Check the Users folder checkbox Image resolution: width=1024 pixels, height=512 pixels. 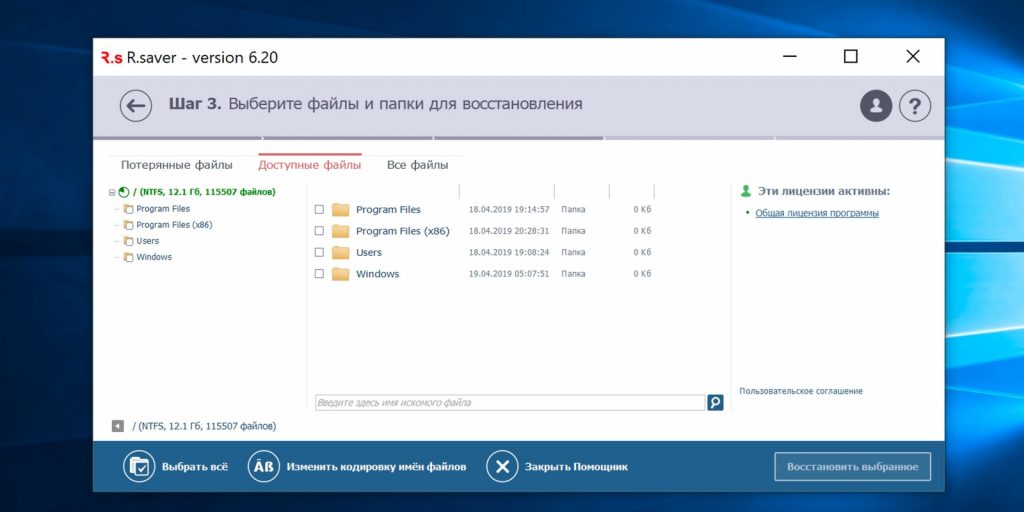(319, 252)
